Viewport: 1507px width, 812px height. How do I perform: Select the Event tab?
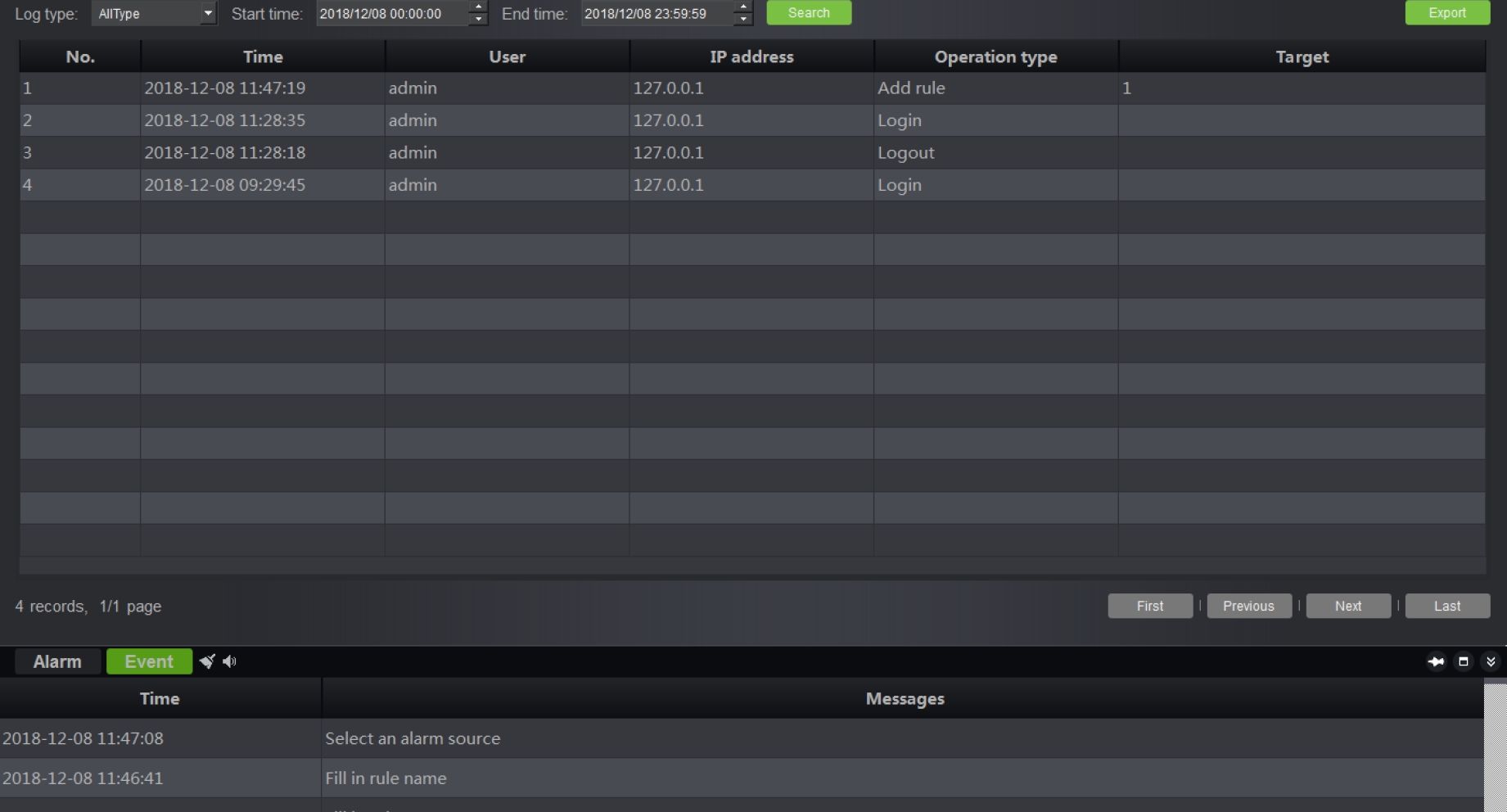149,661
